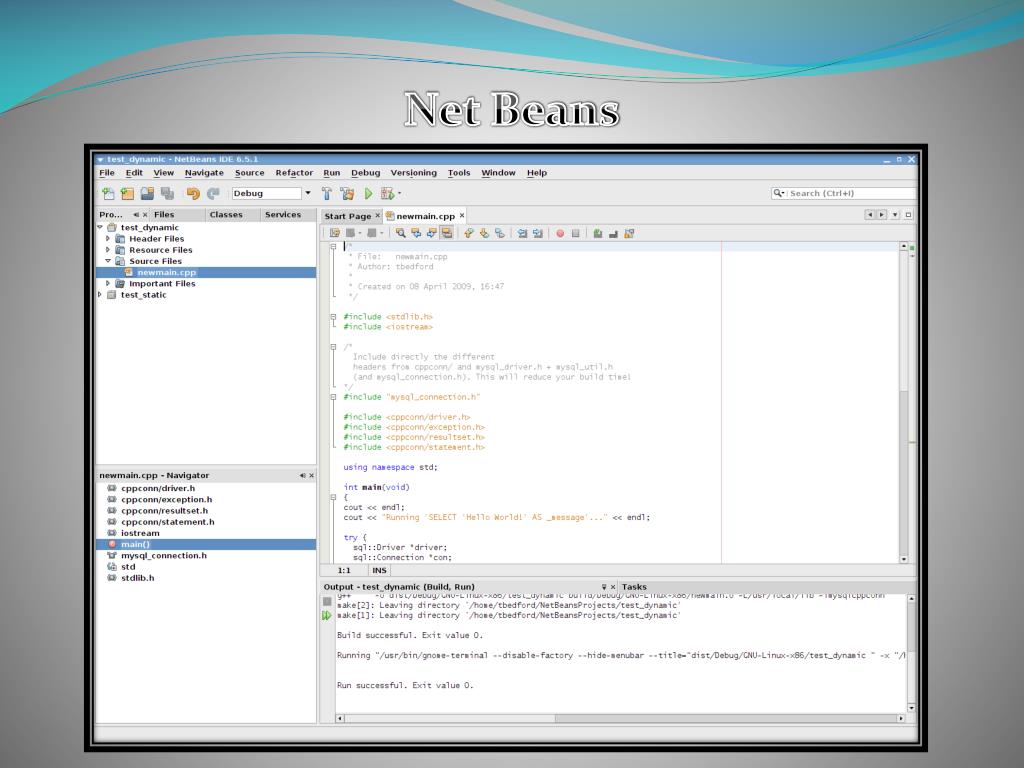
Task: Expand the Header Files folder
Action: 108,238
